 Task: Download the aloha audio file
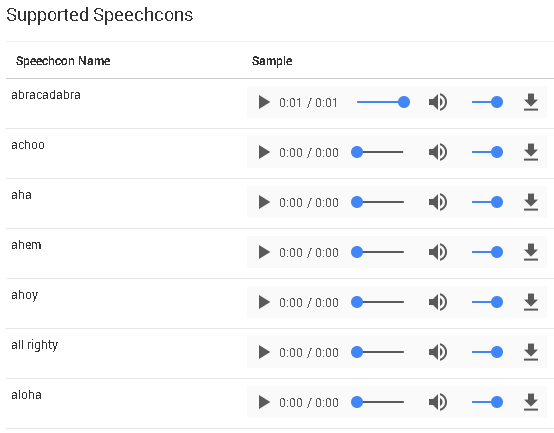tap(531, 402)
